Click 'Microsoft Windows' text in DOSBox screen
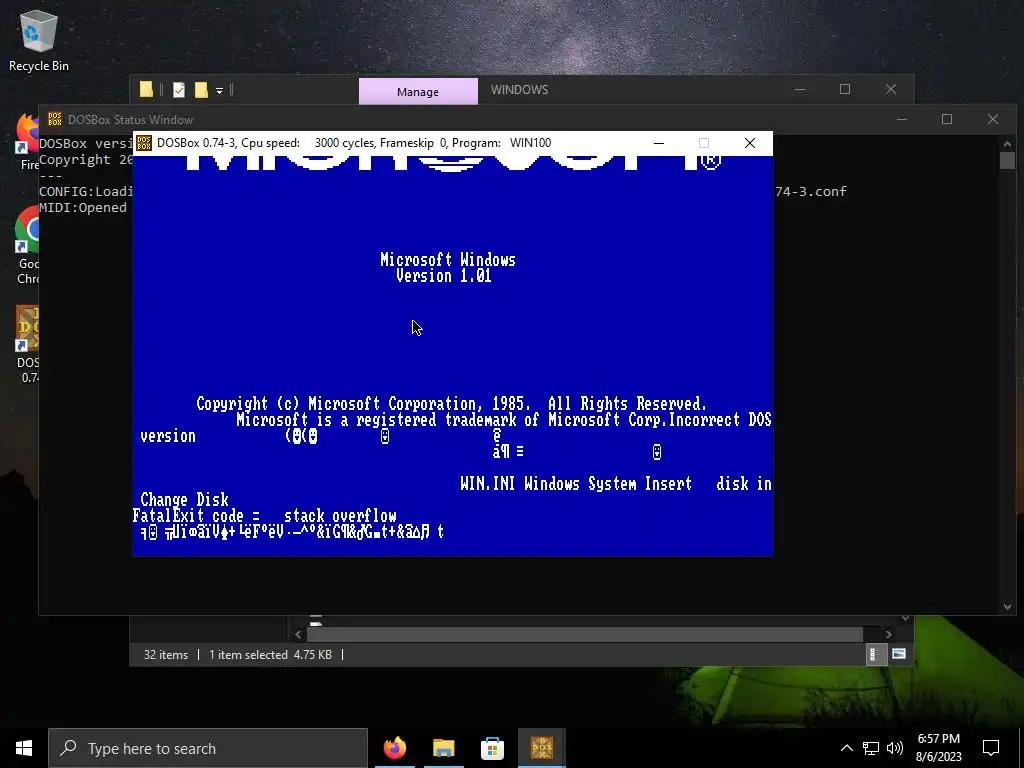The width and height of the screenshot is (1024, 768). tap(448, 260)
